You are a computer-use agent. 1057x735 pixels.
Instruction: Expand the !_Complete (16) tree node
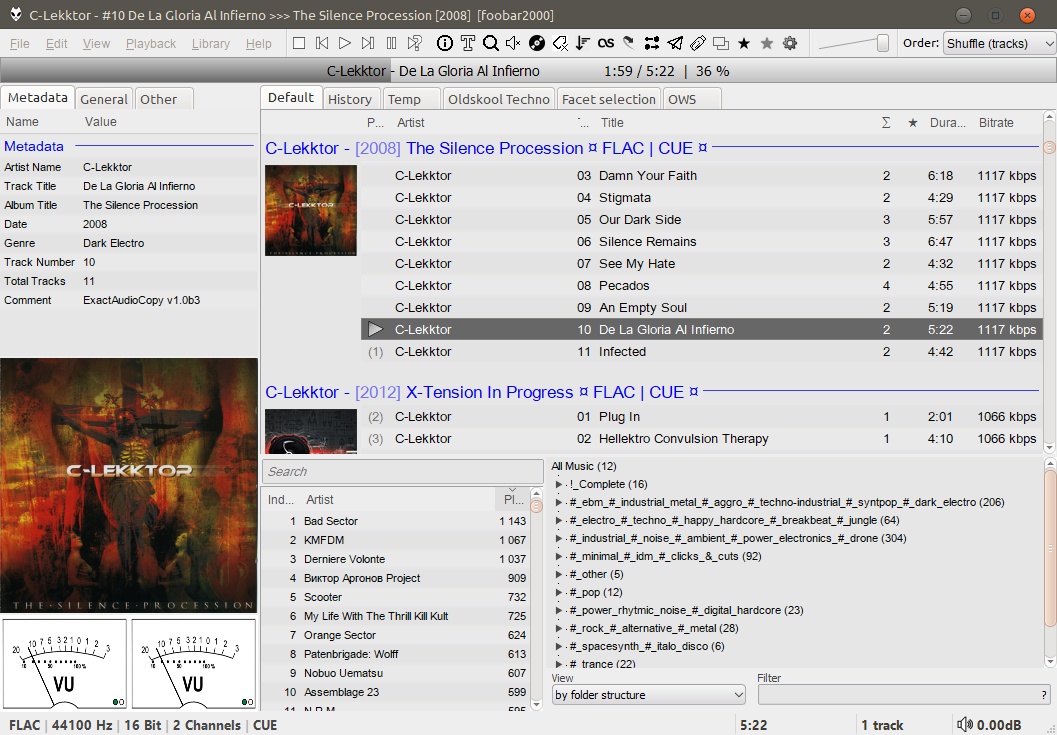(x=560, y=484)
